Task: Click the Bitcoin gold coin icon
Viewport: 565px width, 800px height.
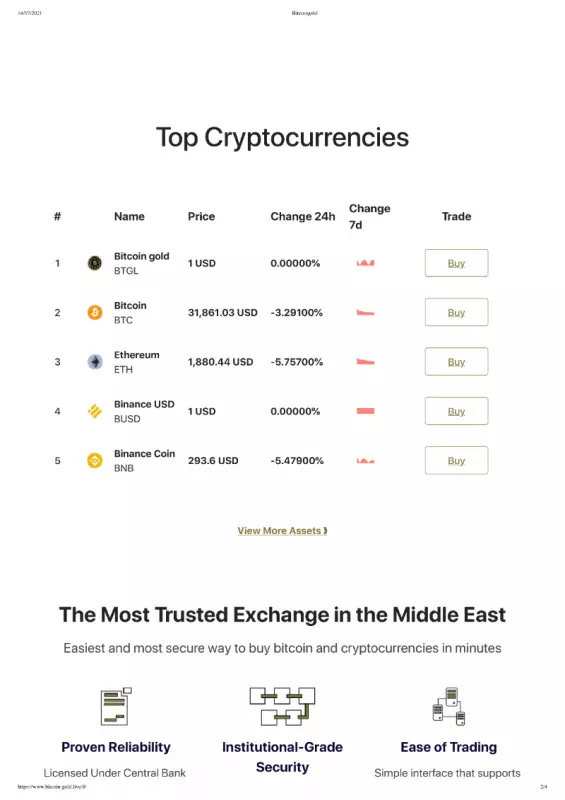Action: (x=94, y=263)
